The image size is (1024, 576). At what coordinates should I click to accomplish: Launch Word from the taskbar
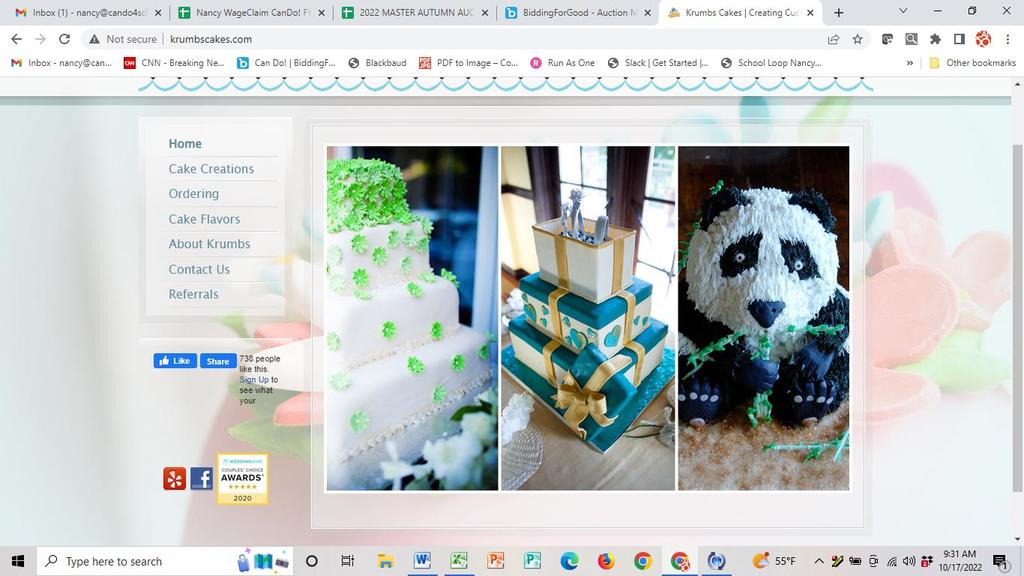tap(421, 561)
